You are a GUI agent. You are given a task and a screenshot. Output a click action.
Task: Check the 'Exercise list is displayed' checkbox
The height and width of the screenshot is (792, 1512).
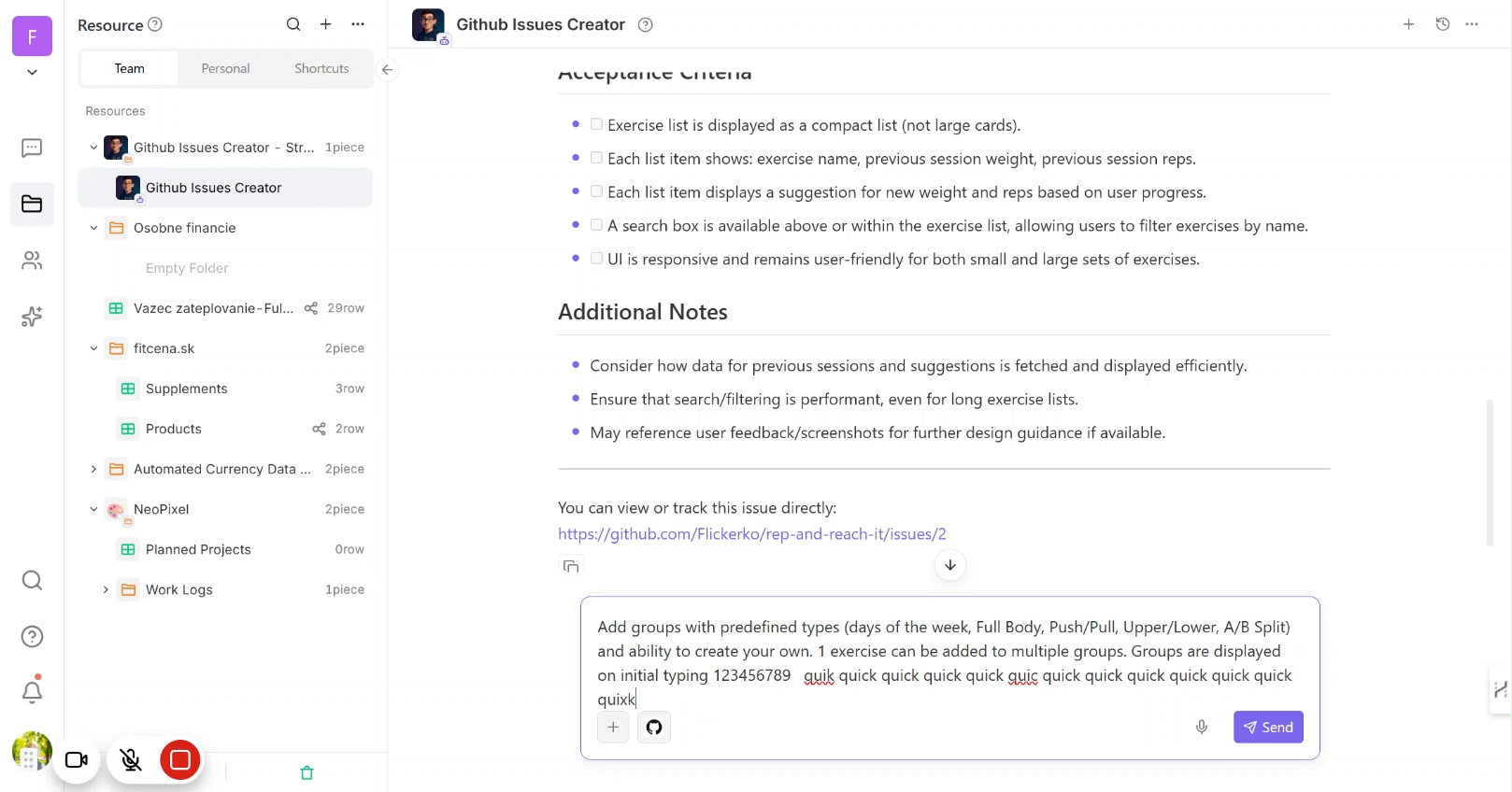click(x=596, y=124)
